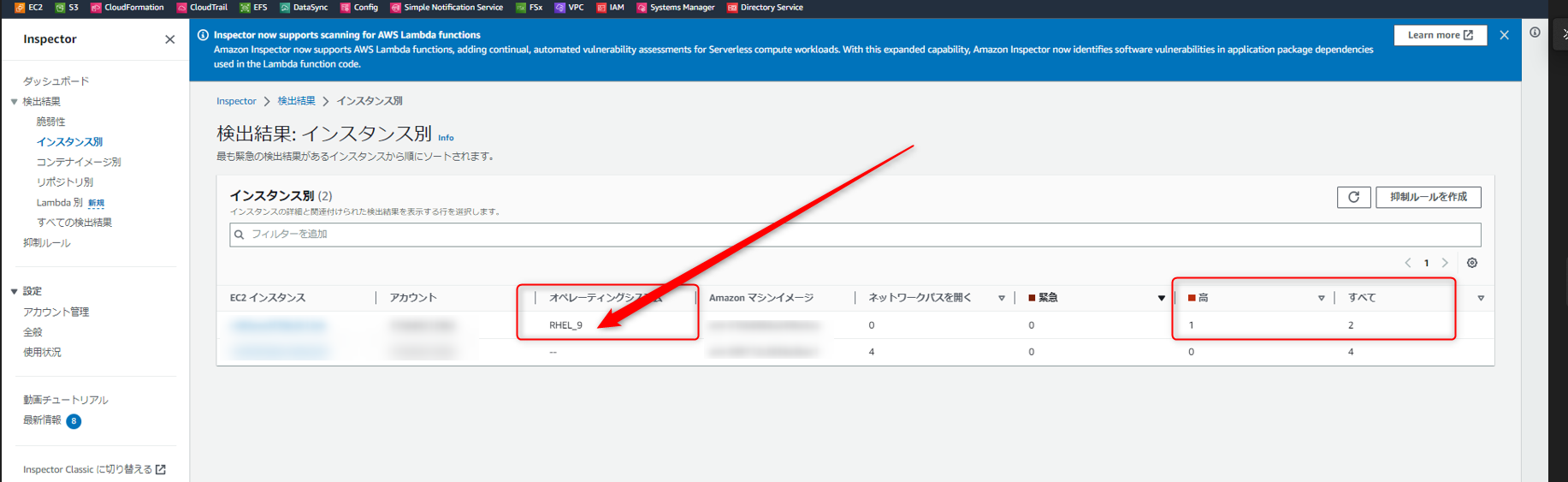Open Directory Service shortcut
1568x482 pixels.
coord(765,8)
